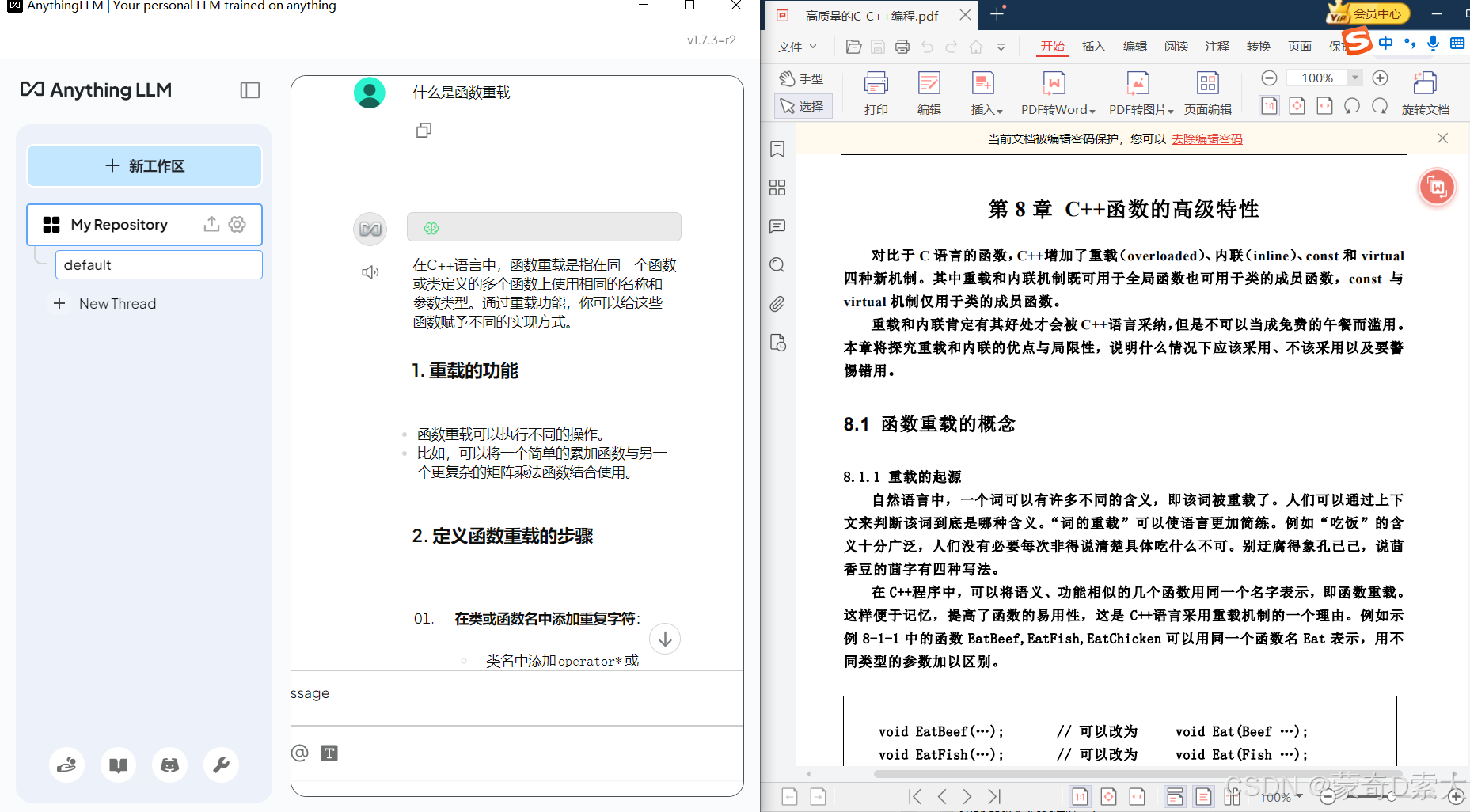Viewport: 1470px width, 812px height.
Task: Copy the chat response in AnythingLLM
Action: (x=424, y=130)
